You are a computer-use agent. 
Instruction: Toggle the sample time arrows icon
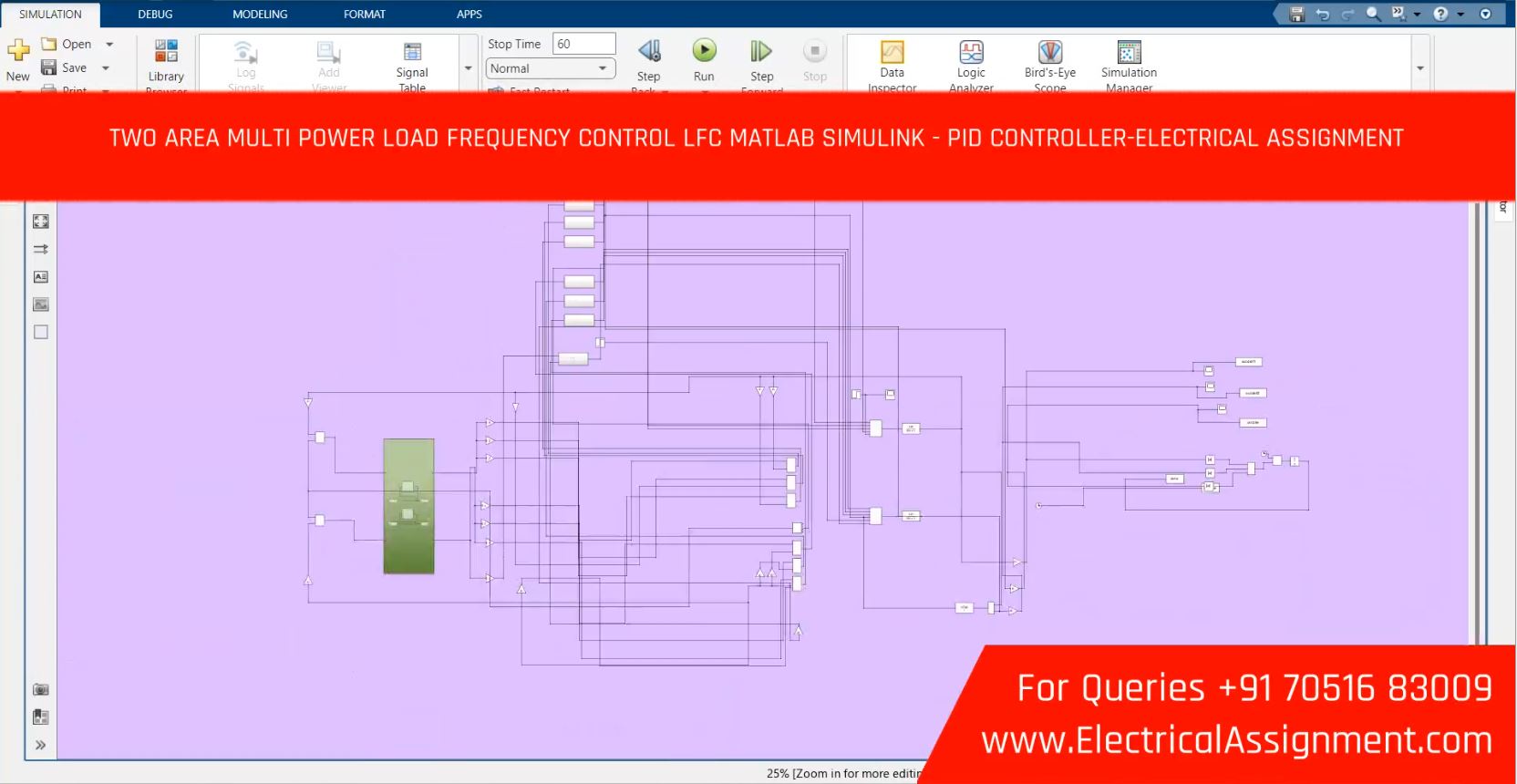point(41,249)
